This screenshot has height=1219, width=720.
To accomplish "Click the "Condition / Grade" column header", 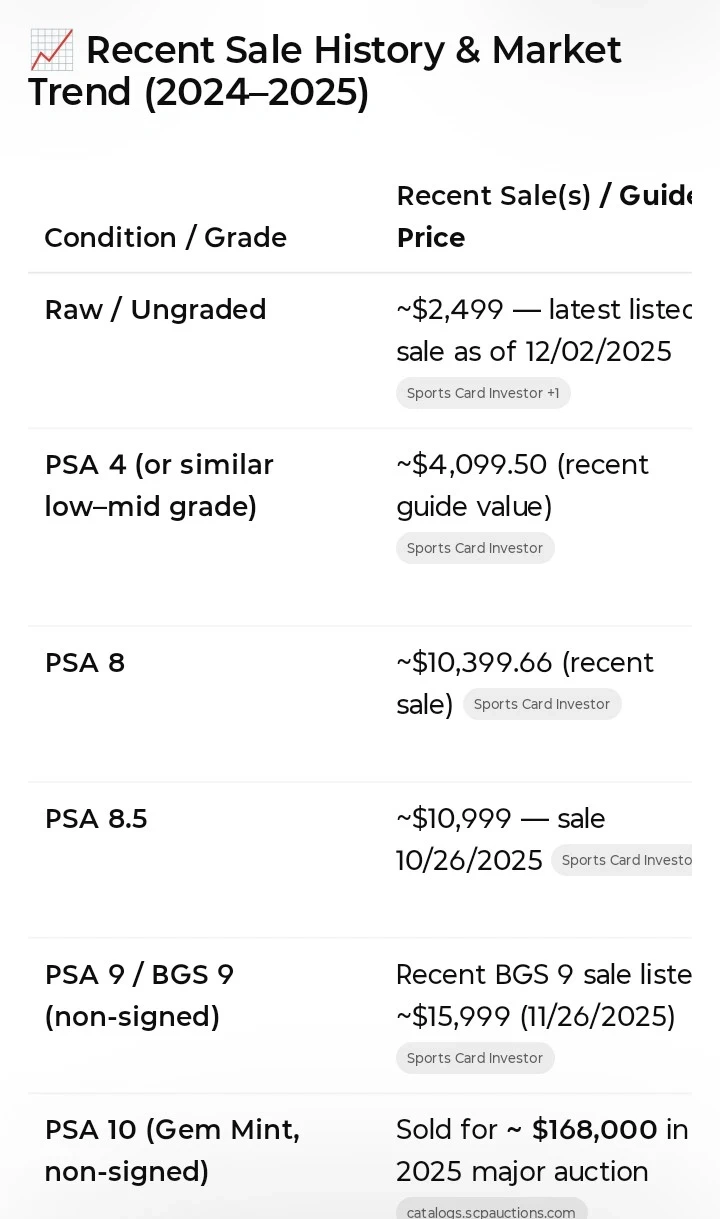I will (166, 238).
